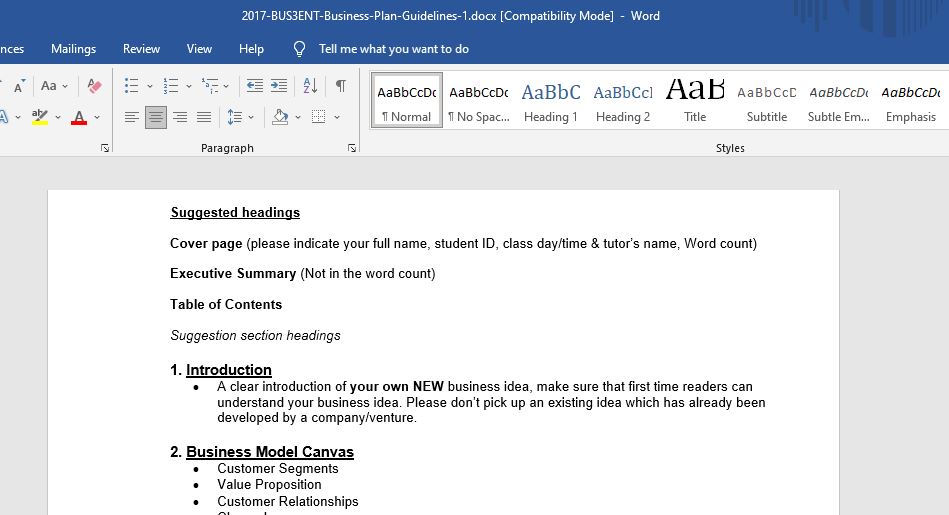This screenshot has width=949, height=515.
Task: Open the Paragraph dialog launcher
Action: click(x=352, y=148)
